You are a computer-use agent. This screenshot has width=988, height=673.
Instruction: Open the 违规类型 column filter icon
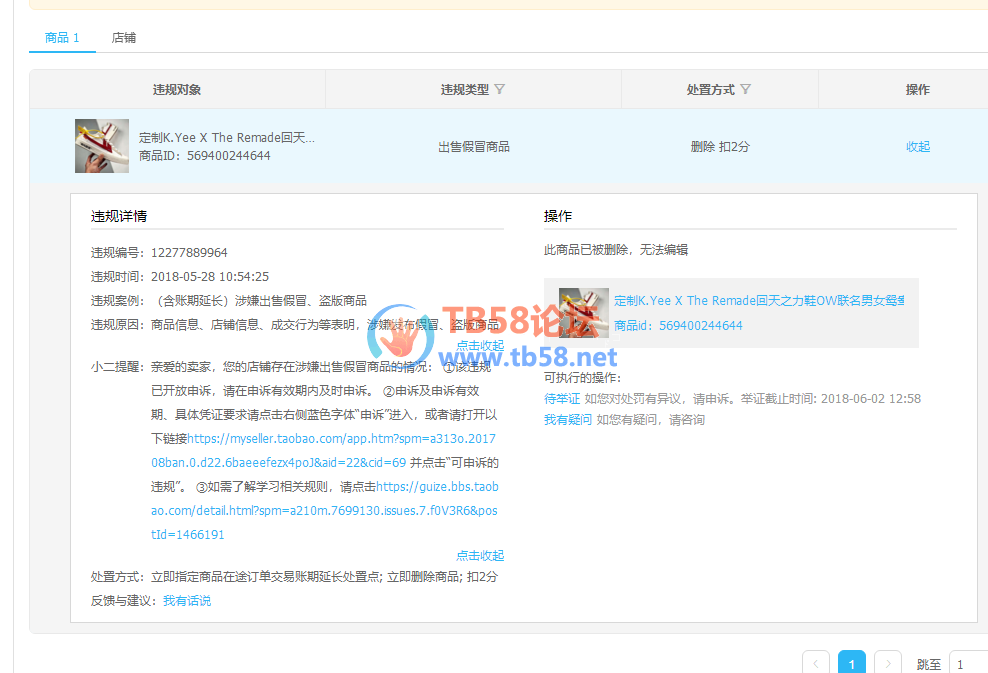pyautogui.click(x=500, y=90)
